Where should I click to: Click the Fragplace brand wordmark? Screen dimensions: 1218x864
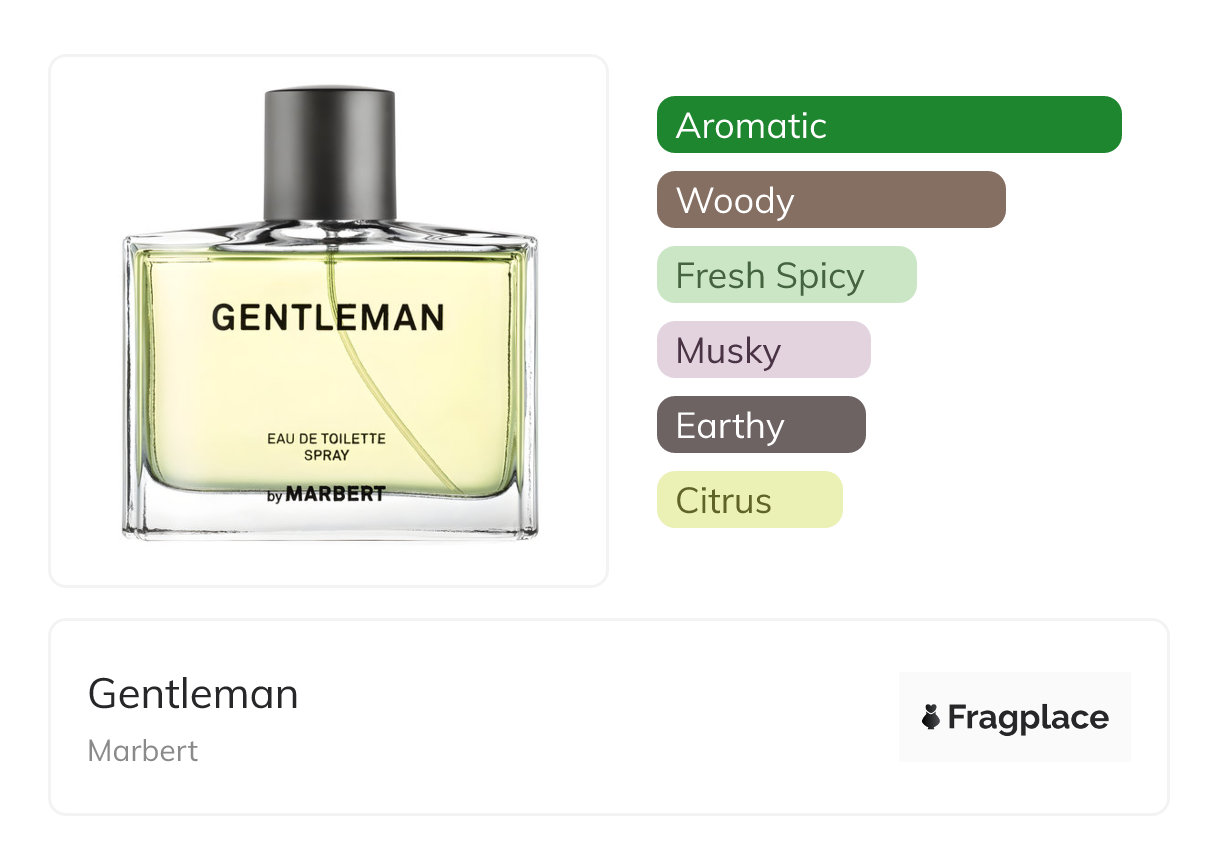point(1028,718)
